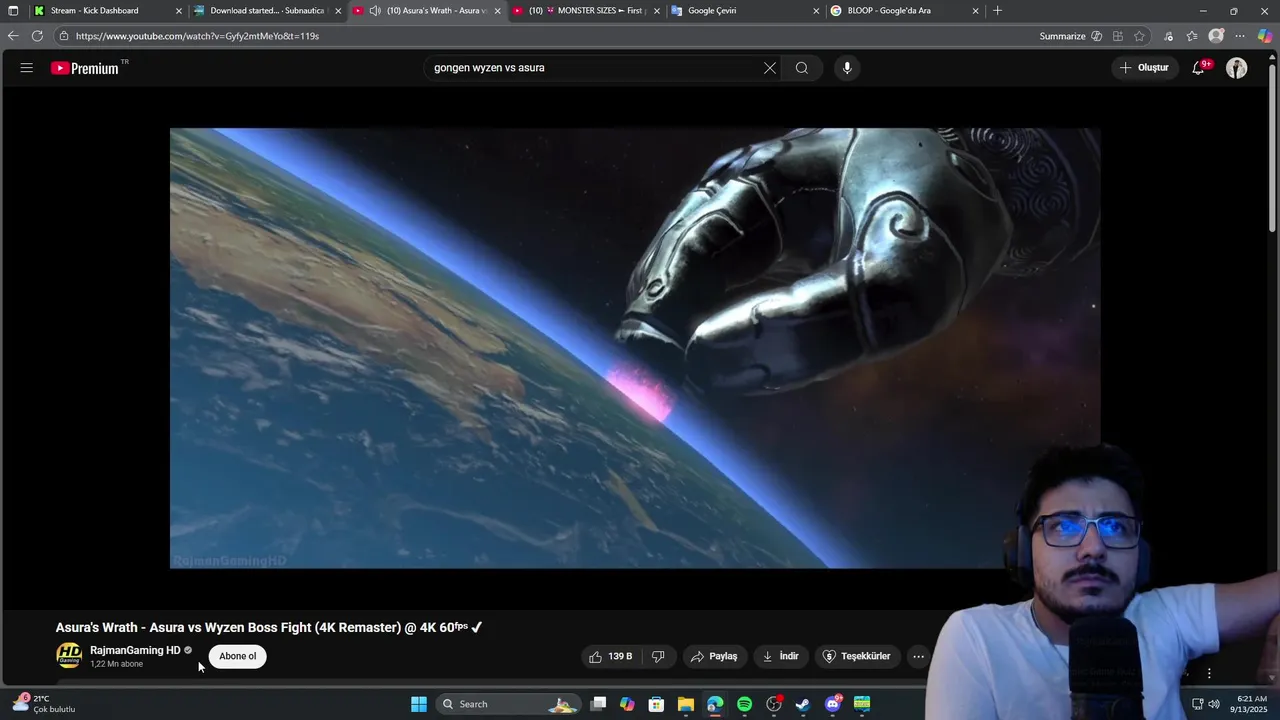Click the video title text
1280x720 pixels.
[269, 628]
